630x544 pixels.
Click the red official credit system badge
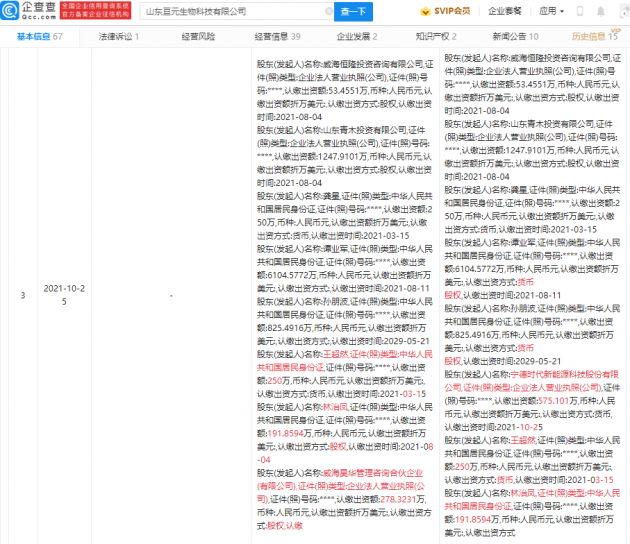click(96, 10)
